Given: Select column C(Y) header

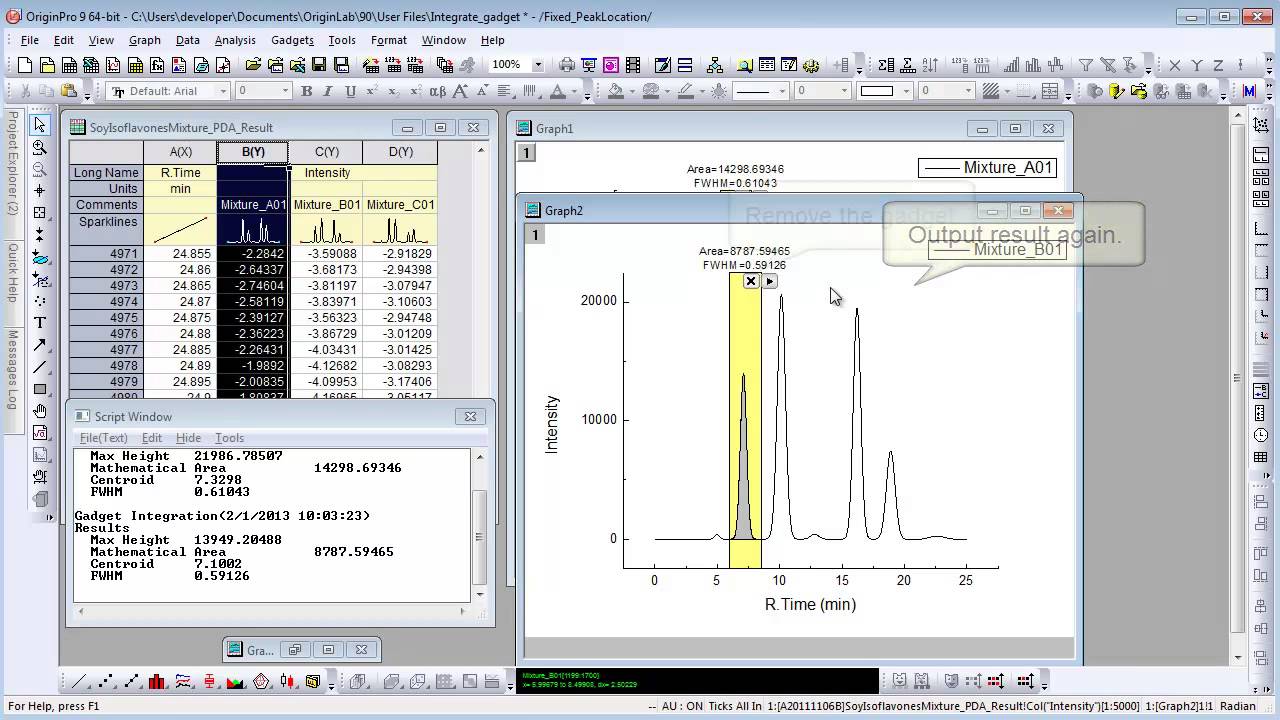Looking at the screenshot, I should point(327,152).
